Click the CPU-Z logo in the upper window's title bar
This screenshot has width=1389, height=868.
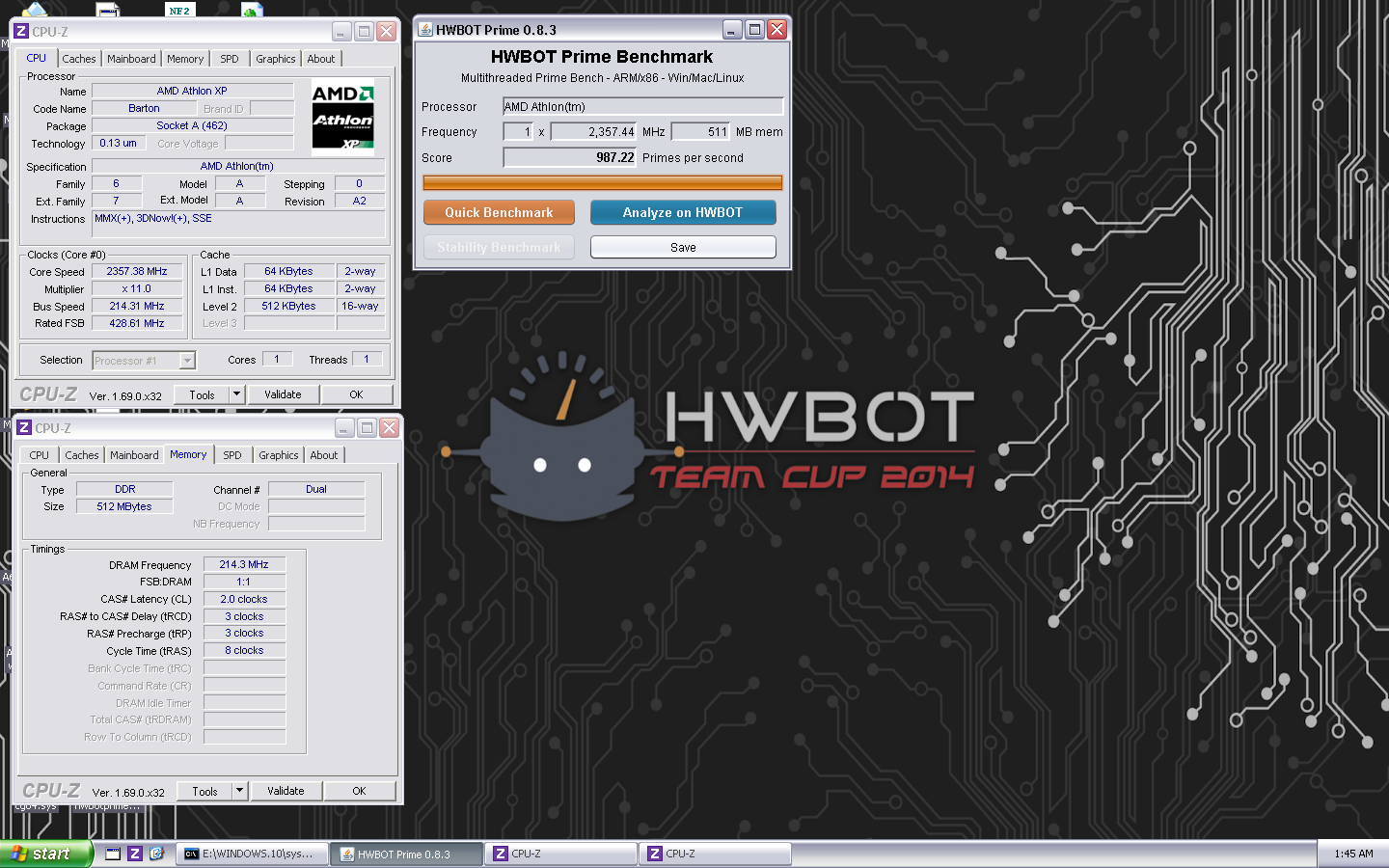click(x=21, y=31)
